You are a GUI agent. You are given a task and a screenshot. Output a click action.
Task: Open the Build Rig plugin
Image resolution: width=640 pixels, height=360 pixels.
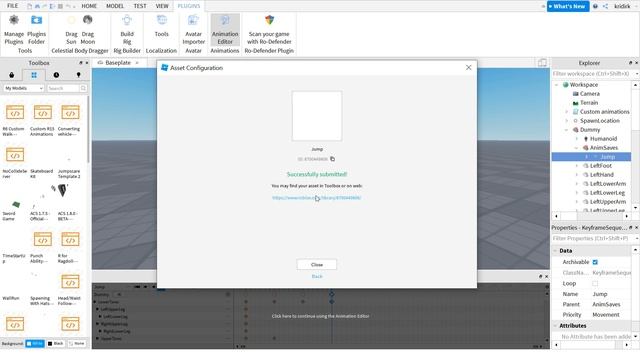click(127, 29)
